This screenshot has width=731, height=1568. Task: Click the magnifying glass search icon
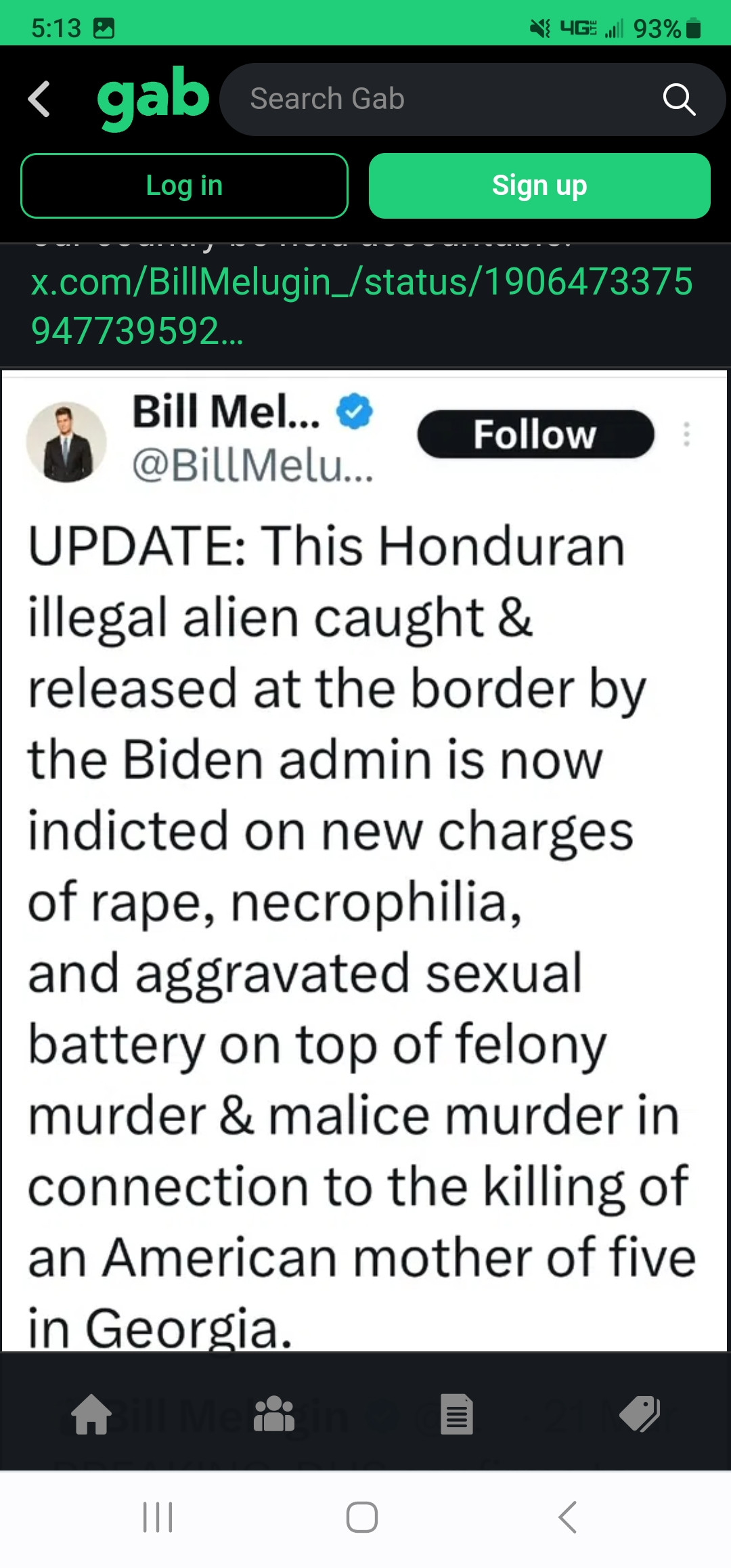tap(679, 100)
